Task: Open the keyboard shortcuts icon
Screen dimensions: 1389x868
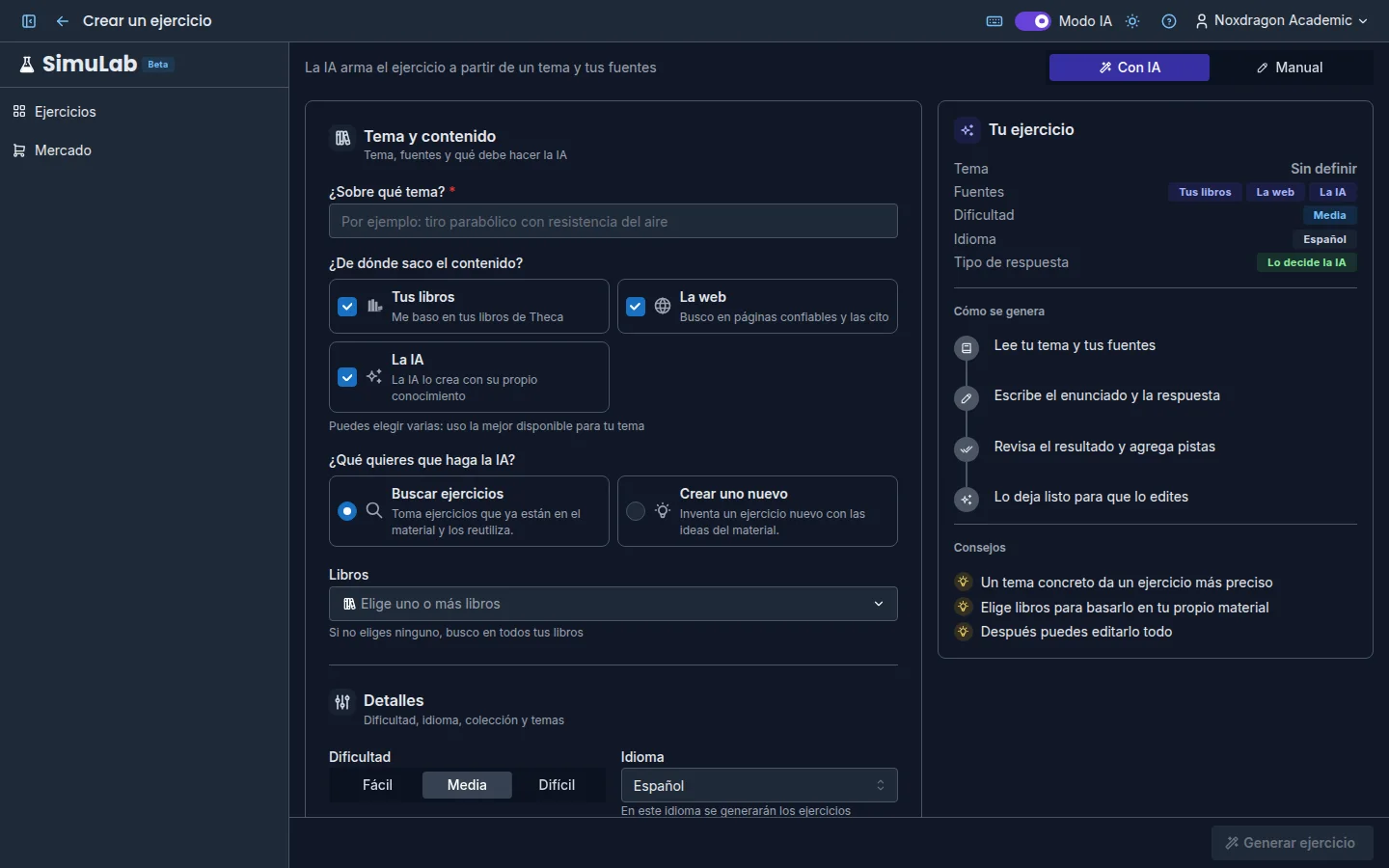Action: point(994,21)
